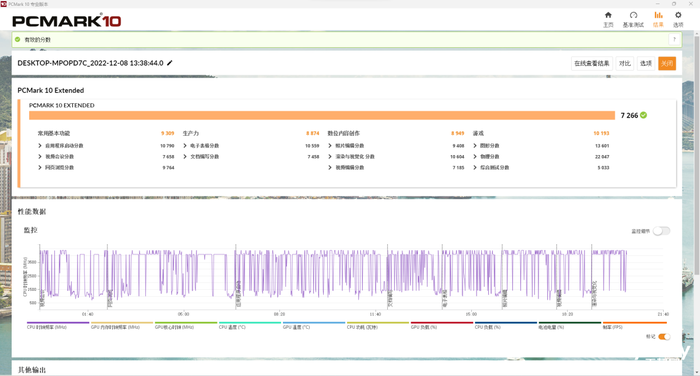Click the 在线查看结果 button
This screenshot has width=700, height=376.
click(592, 63)
